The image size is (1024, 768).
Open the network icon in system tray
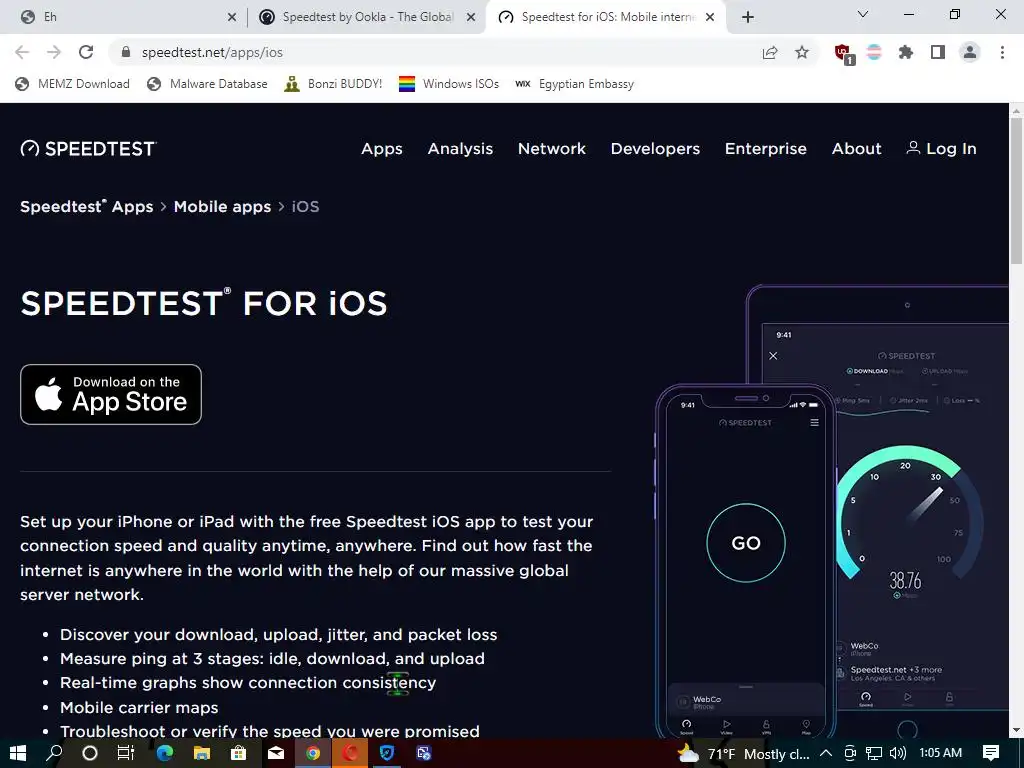pyautogui.click(x=874, y=753)
